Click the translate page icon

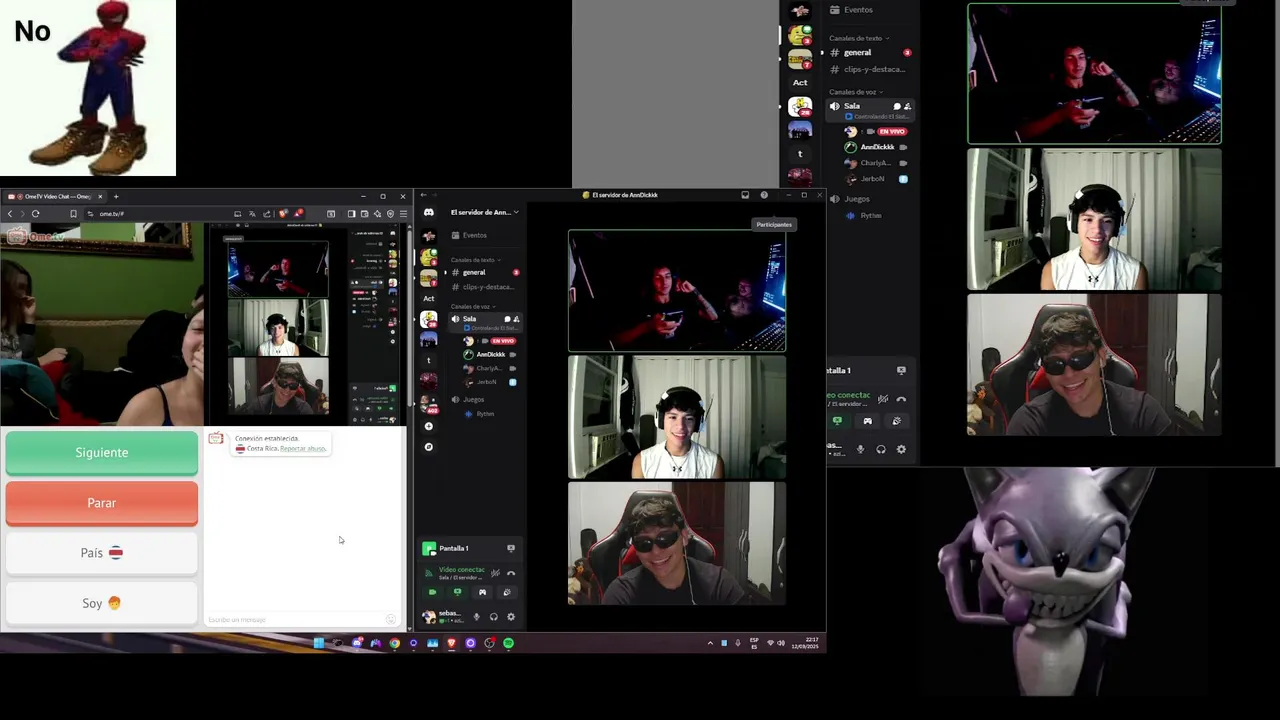point(252,214)
